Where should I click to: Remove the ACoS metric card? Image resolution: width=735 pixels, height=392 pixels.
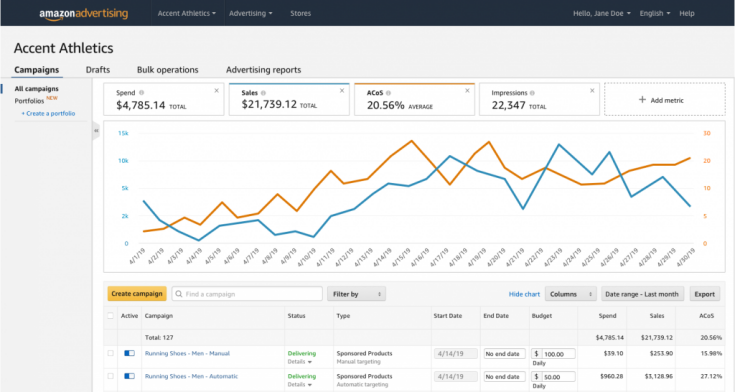click(x=467, y=91)
